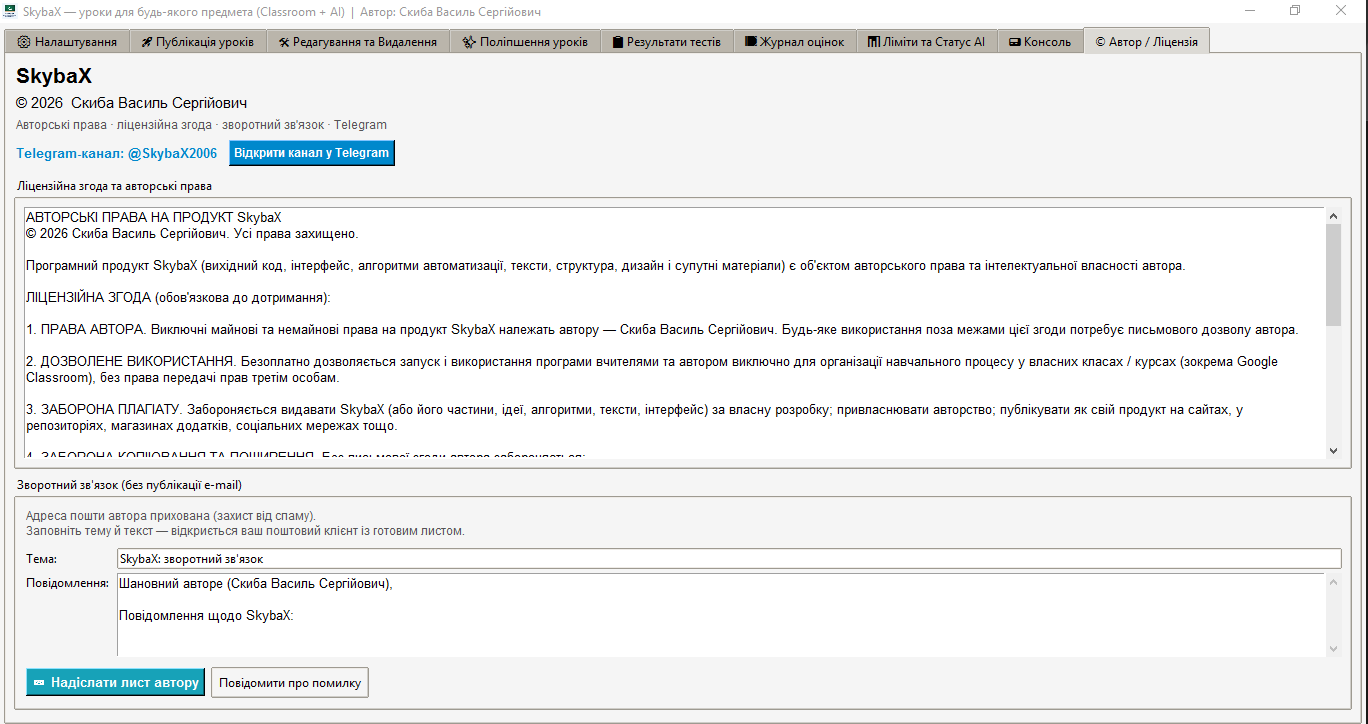Open Редагування та Видалення tab
Viewport: 1368px width, 724px height.
click(358, 42)
